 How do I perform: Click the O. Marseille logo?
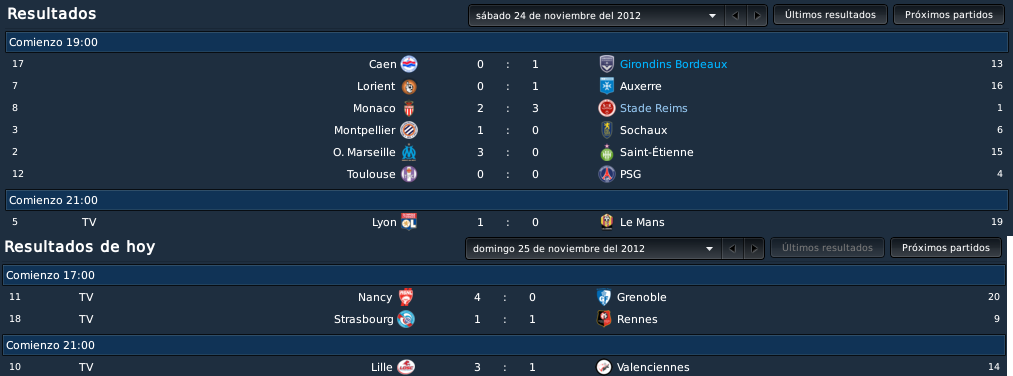tap(409, 152)
